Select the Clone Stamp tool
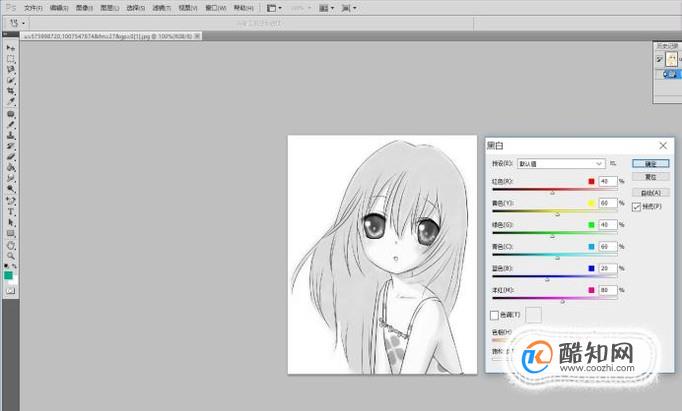Viewport: 682px width, 411px height. [x=10, y=136]
